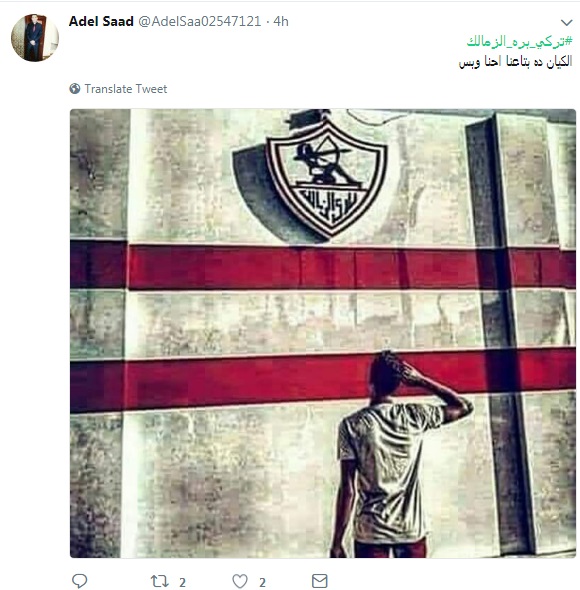The height and width of the screenshot is (590, 580).
Task: Click the 4h timestamp
Action: (x=281, y=21)
